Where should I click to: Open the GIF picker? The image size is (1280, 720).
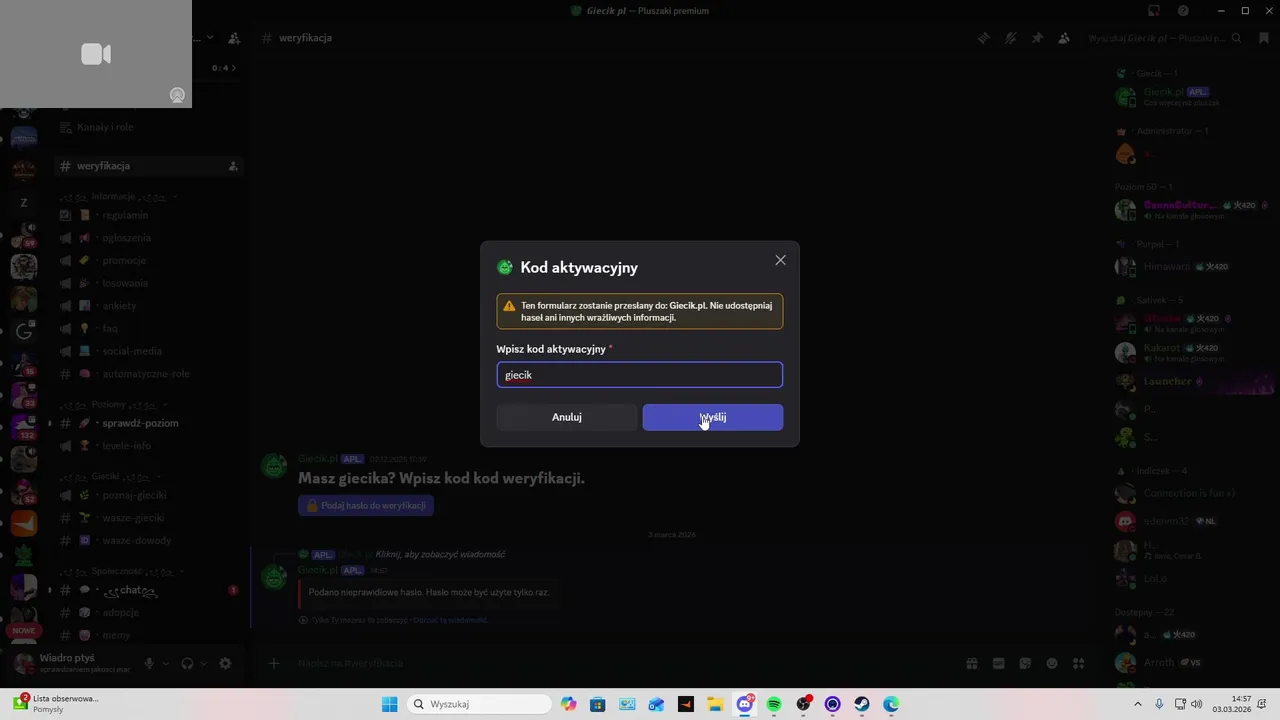click(x=998, y=663)
